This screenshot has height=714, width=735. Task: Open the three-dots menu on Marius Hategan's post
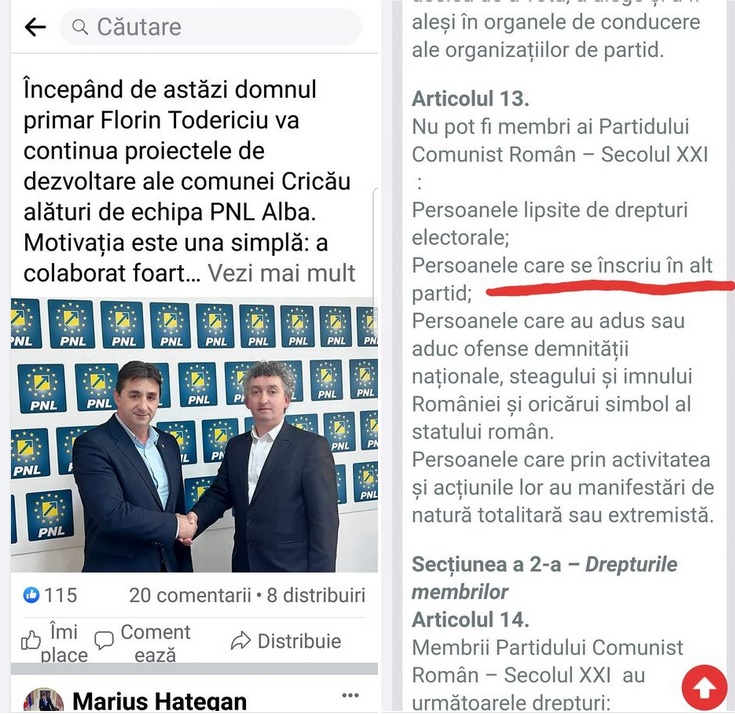[x=351, y=695]
